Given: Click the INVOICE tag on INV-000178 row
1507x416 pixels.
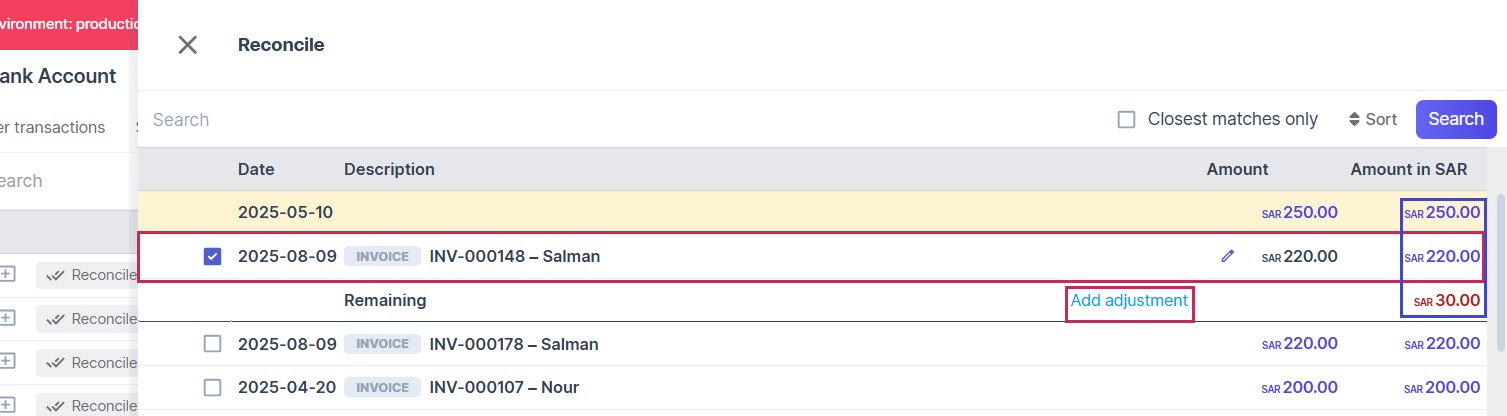Looking at the screenshot, I should tap(381, 344).
